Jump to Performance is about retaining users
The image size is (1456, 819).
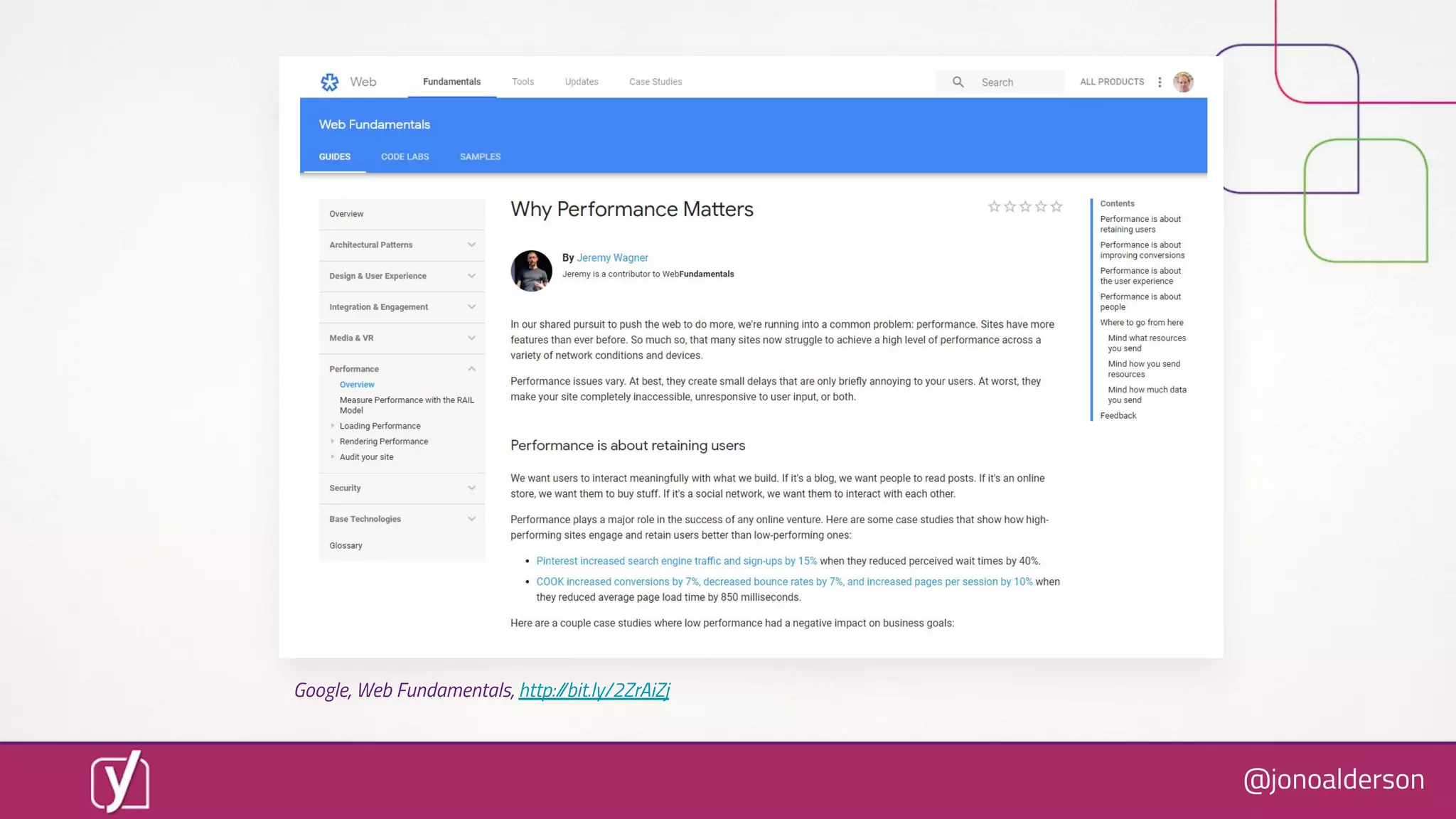1140,225
